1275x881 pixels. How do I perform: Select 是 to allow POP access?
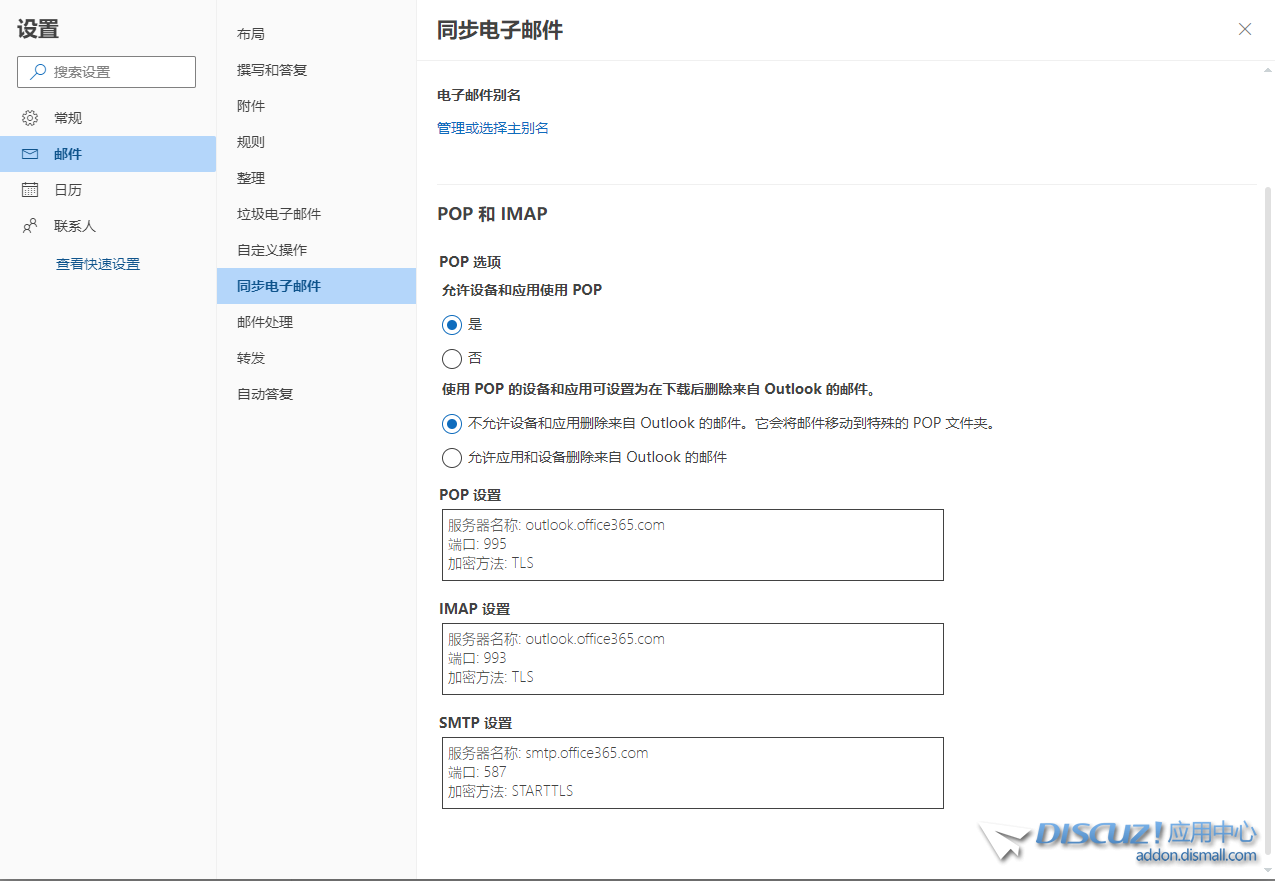click(x=452, y=325)
